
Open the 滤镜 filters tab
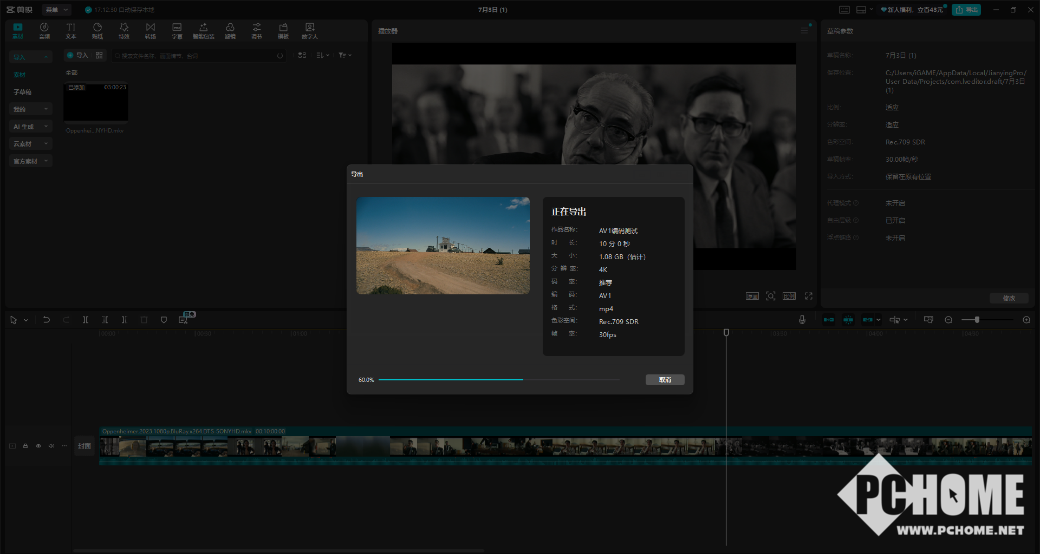point(230,31)
